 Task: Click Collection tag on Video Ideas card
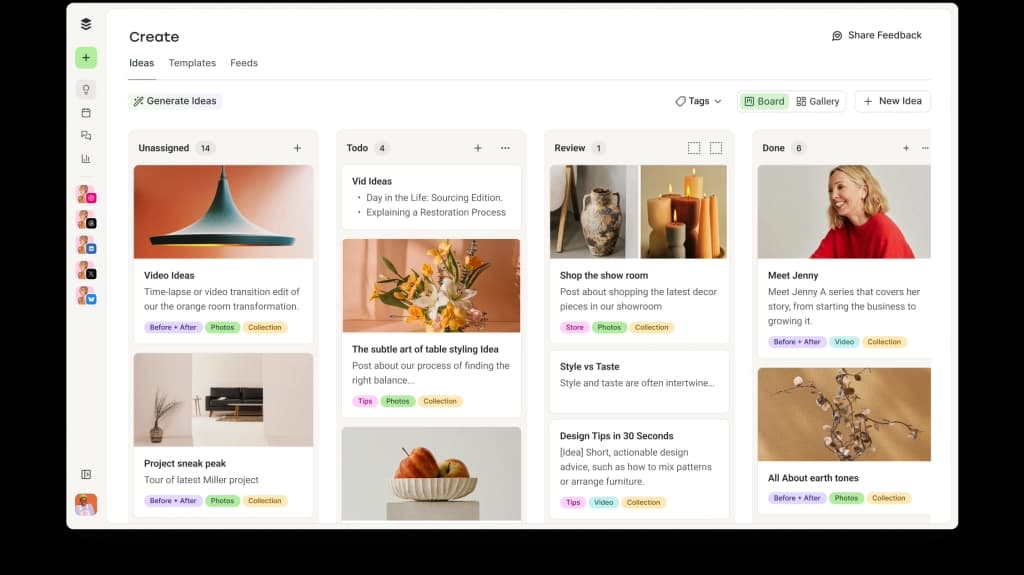click(264, 327)
